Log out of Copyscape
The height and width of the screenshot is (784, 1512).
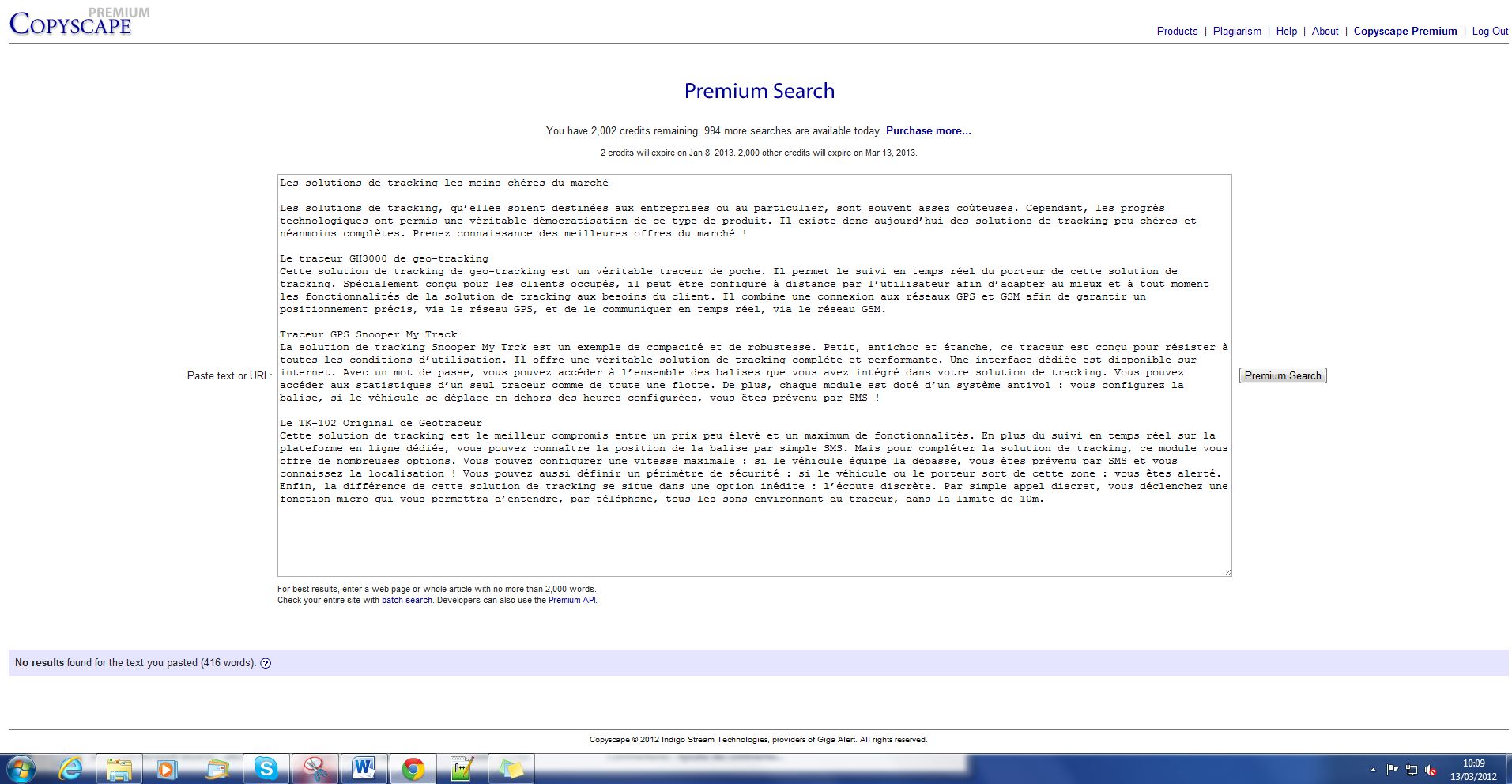[1490, 32]
